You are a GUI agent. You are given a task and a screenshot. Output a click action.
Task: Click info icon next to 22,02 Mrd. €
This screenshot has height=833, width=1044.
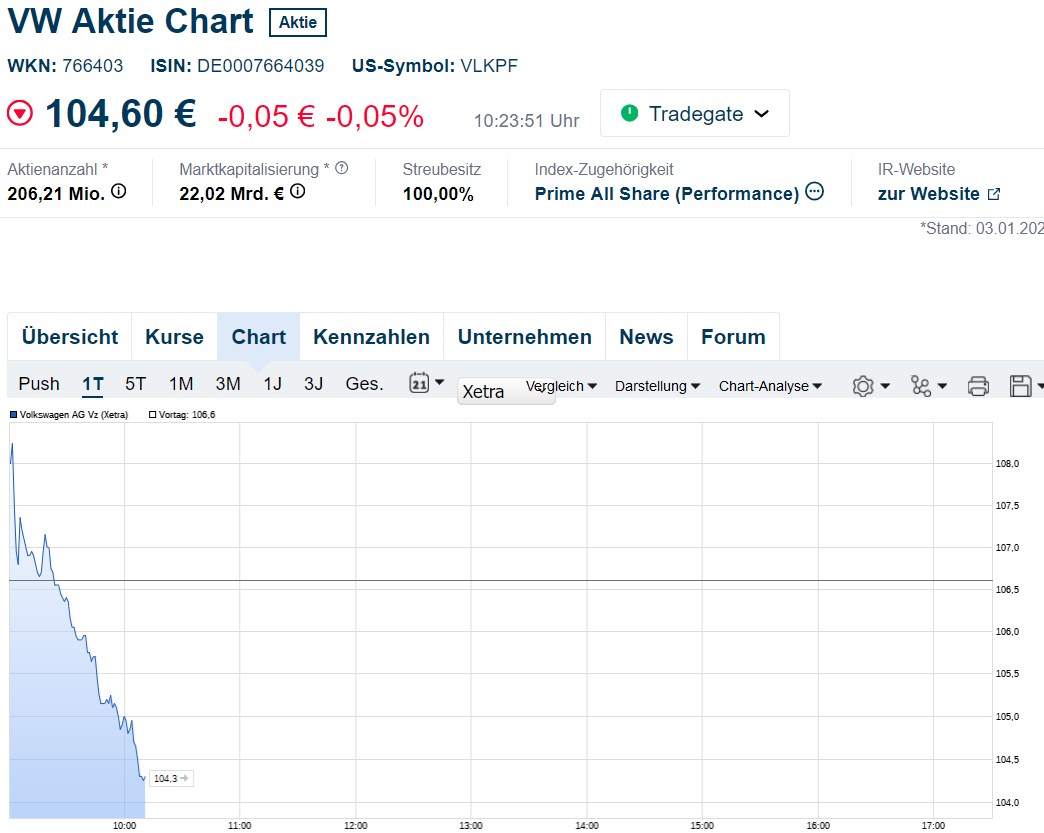(297, 192)
